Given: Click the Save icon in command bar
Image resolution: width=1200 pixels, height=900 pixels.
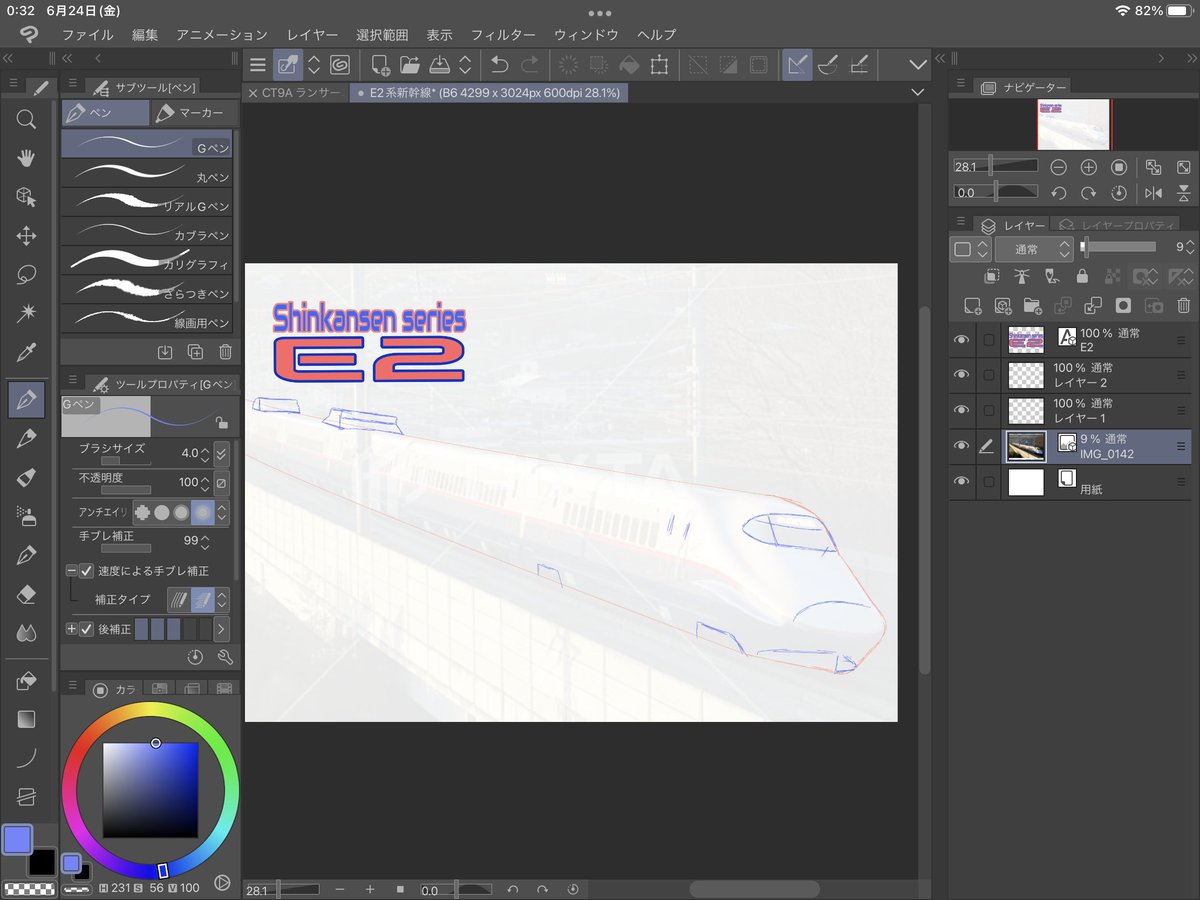Looking at the screenshot, I should click(x=440, y=65).
